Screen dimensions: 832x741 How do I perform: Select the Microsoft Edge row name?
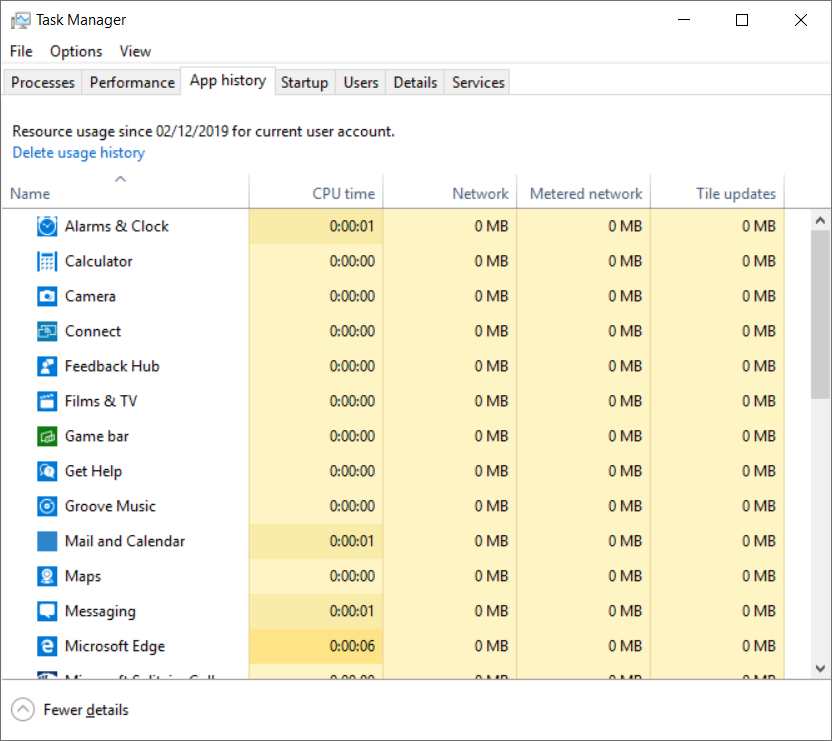click(115, 647)
